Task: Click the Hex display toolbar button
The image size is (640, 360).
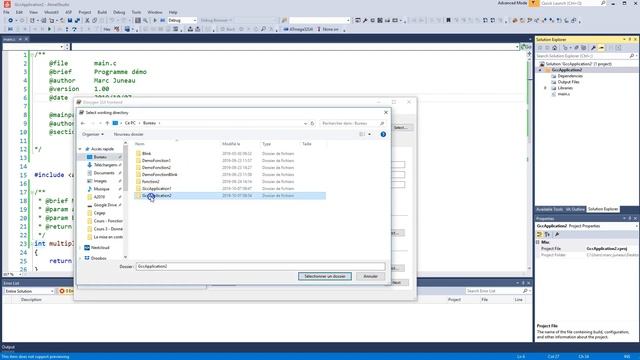Action: point(107,29)
